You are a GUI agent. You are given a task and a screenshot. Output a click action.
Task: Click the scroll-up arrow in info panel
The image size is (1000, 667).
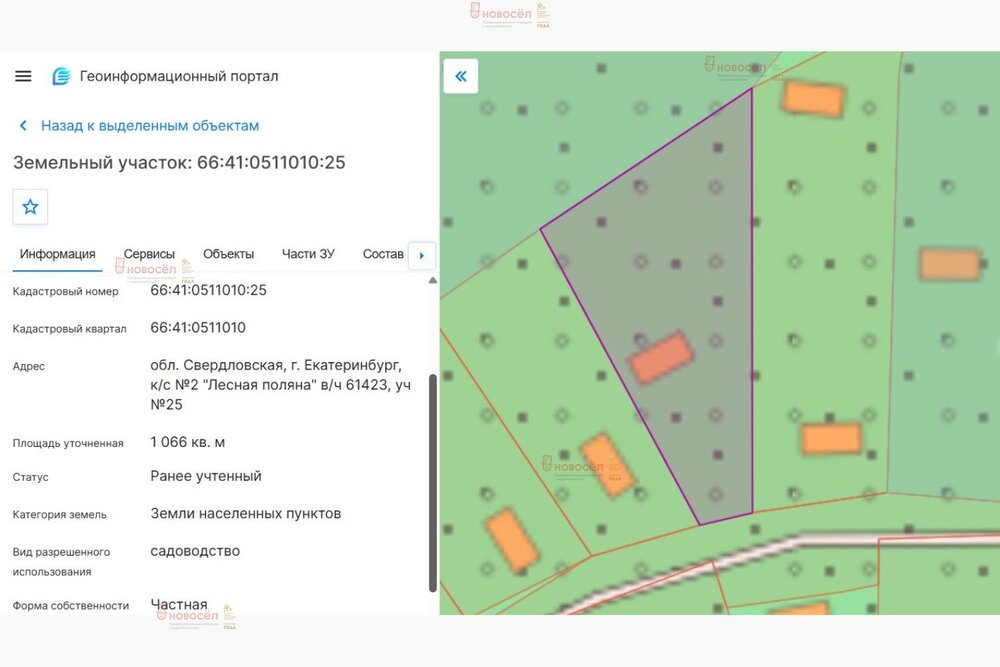(x=433, y=281)
